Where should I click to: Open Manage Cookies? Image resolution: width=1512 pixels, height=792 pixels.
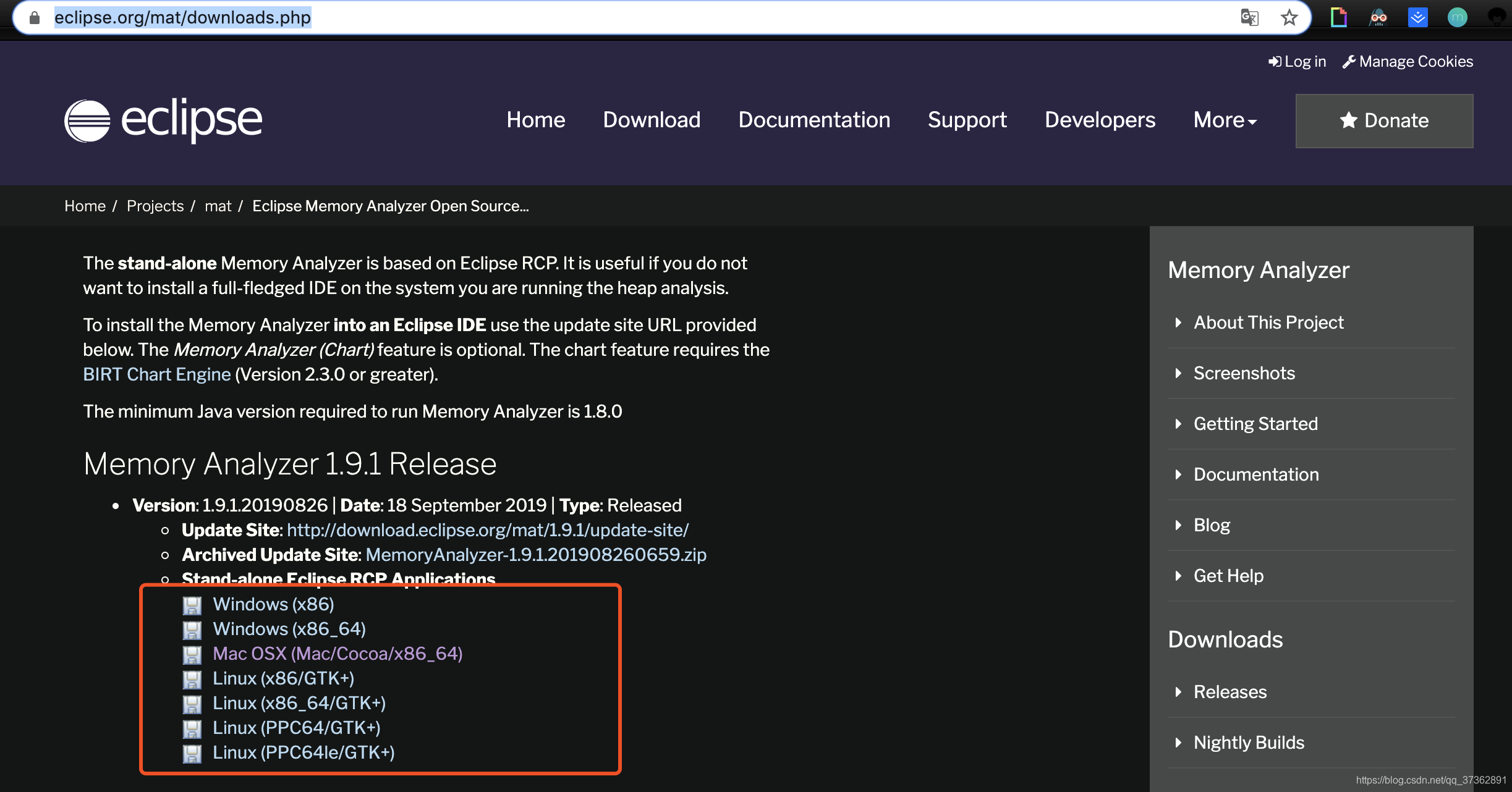pos(1408,62)
